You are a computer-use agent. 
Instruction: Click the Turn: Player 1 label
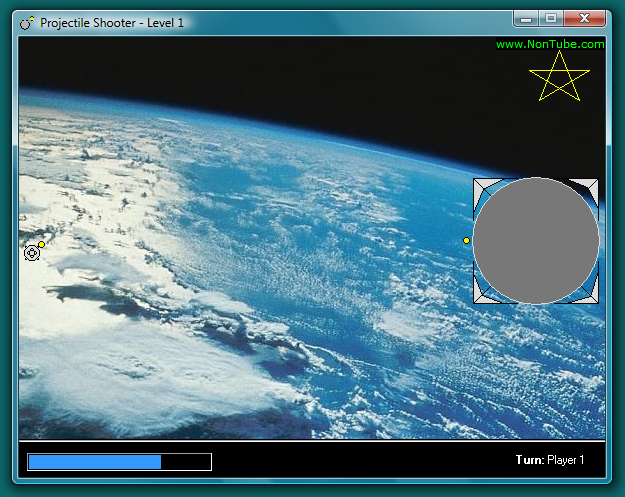pos(549,460)
